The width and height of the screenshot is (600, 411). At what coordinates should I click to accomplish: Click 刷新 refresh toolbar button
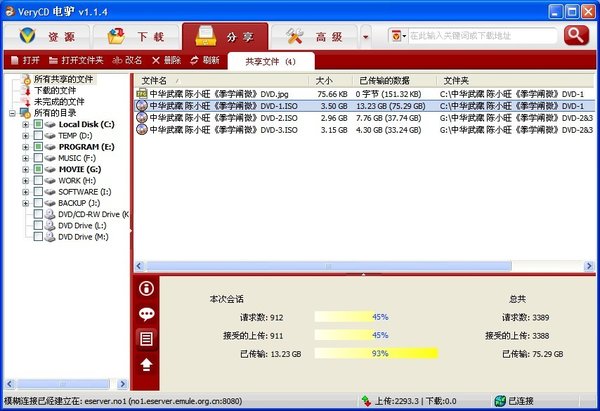tap(205, 60)
